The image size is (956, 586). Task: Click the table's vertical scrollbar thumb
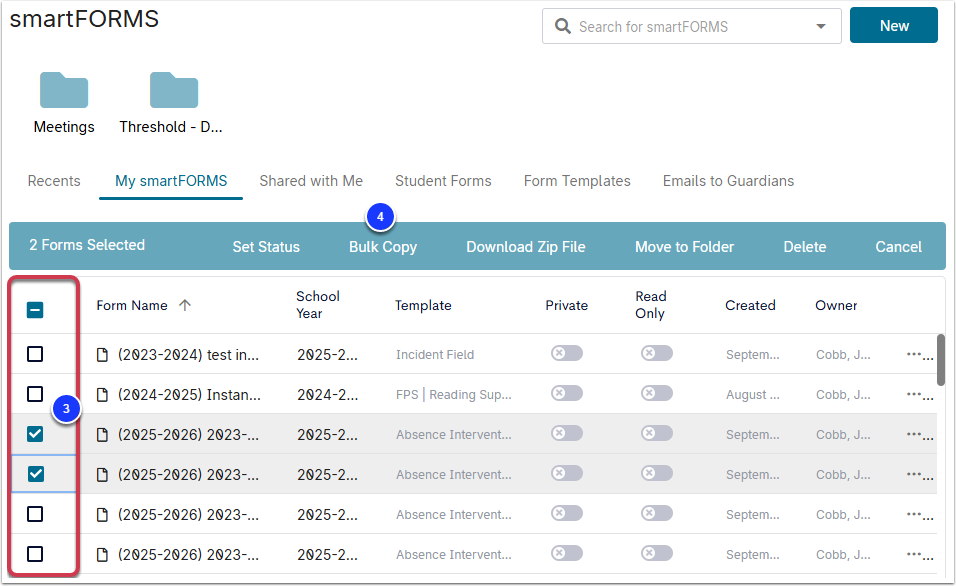point(941,360)
